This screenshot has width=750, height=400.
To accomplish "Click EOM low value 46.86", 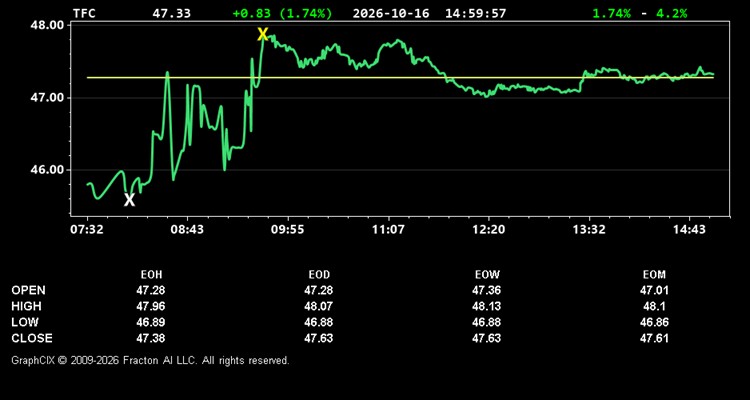I will point(654,322).
